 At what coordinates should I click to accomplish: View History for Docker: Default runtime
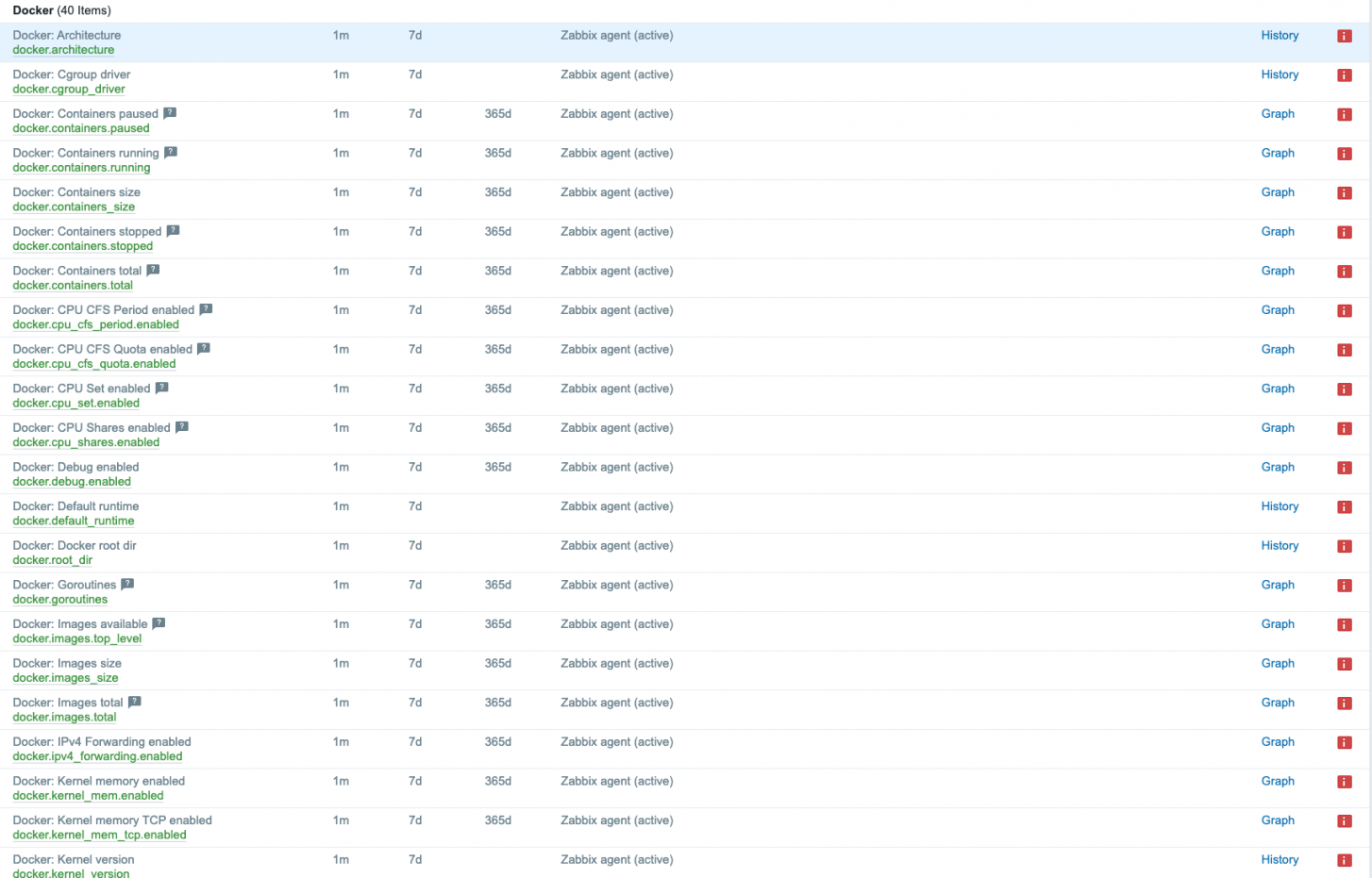[1280, 506]
